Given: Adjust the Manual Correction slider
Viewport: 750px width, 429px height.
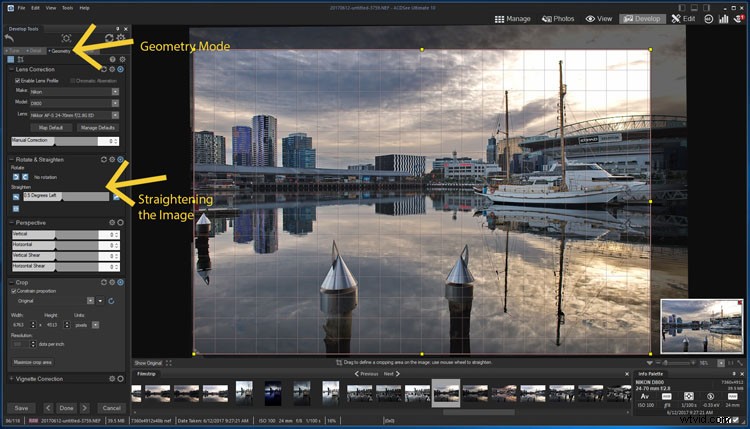Looking at the screenshot, I should tap(55, 141).
